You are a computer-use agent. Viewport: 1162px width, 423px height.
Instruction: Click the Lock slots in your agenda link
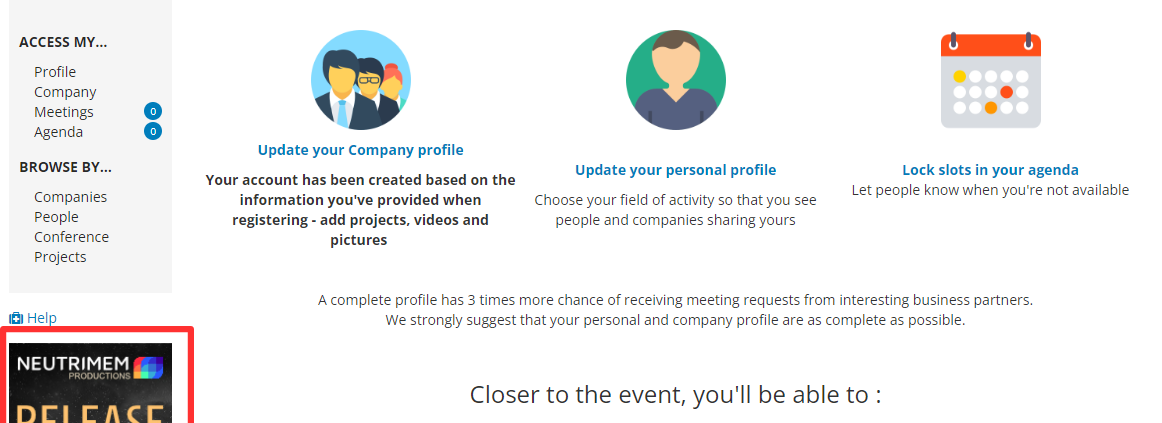click(x=991, y=170)
